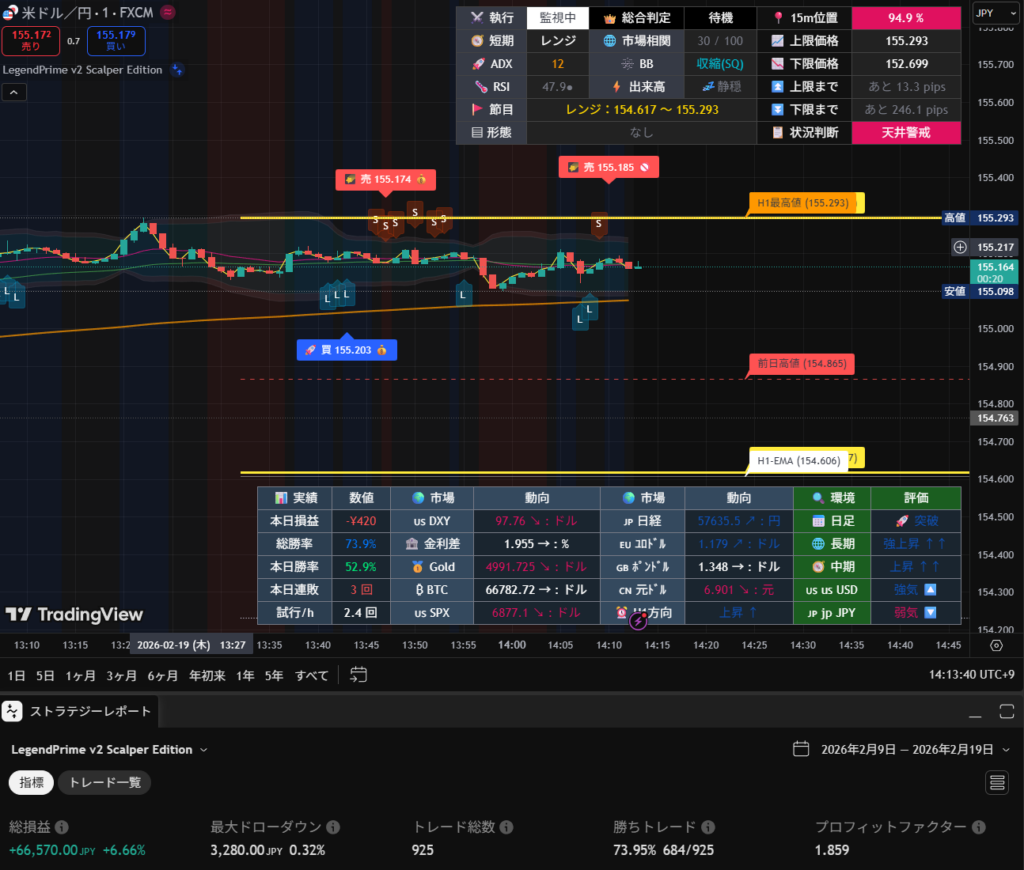
Task: Collapse the indicator legend with chevron
Action: 15,93
